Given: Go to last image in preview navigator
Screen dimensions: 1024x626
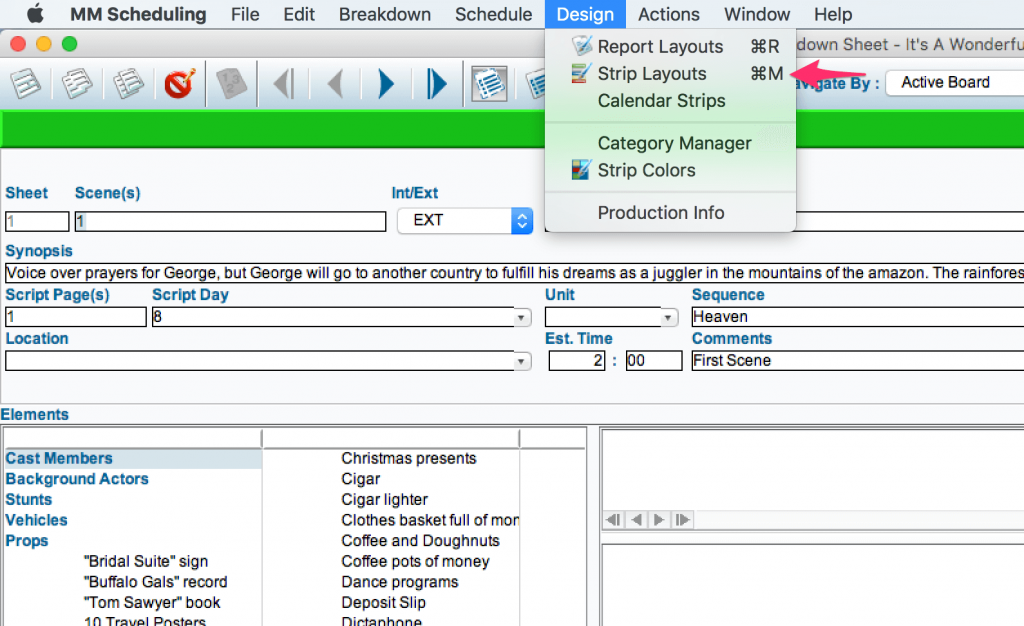Looking at the screenshot, I should pyautogui.click(x=682, y=520).
